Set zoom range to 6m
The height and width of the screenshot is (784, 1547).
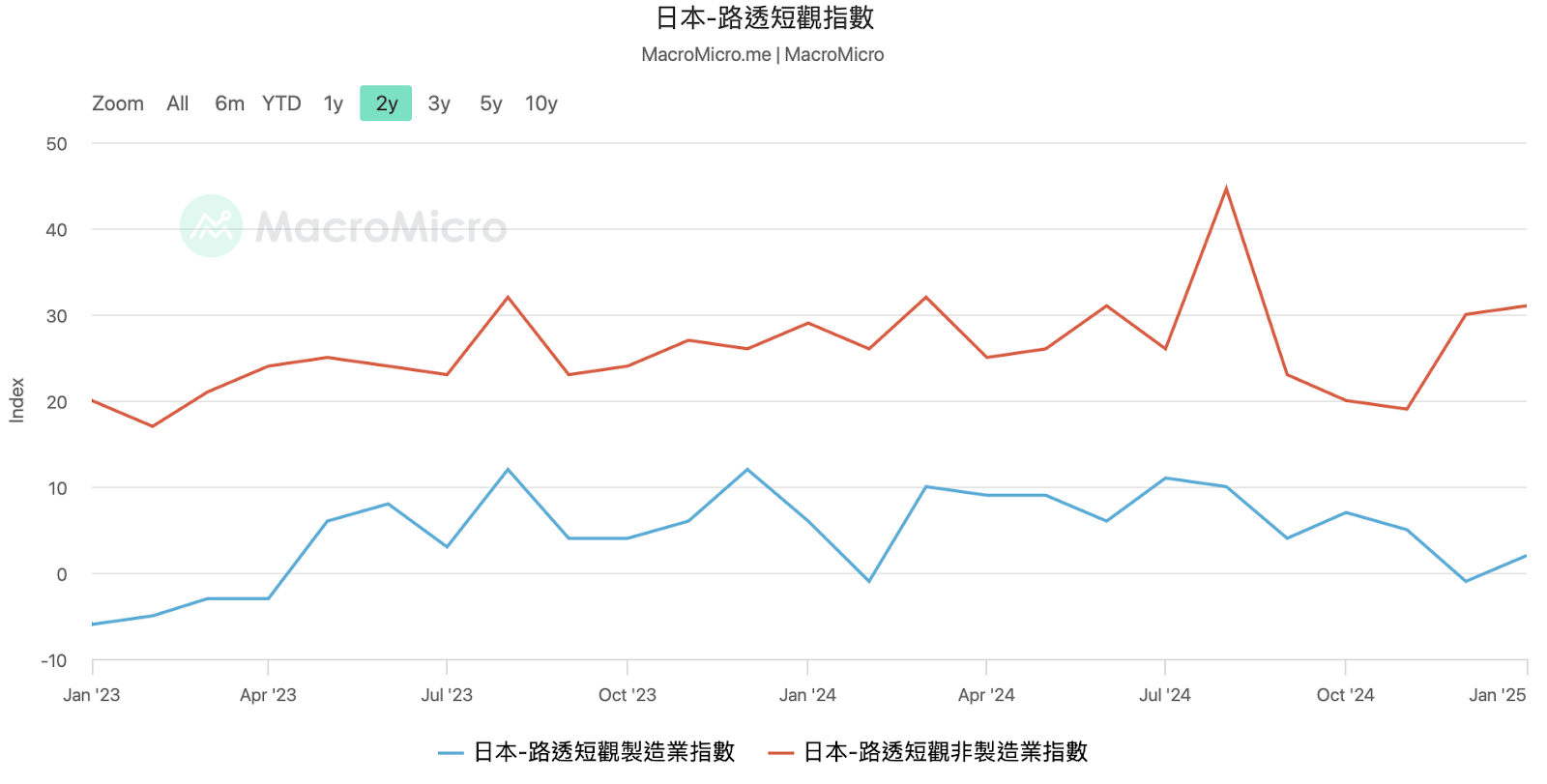(x=229, y=103)
